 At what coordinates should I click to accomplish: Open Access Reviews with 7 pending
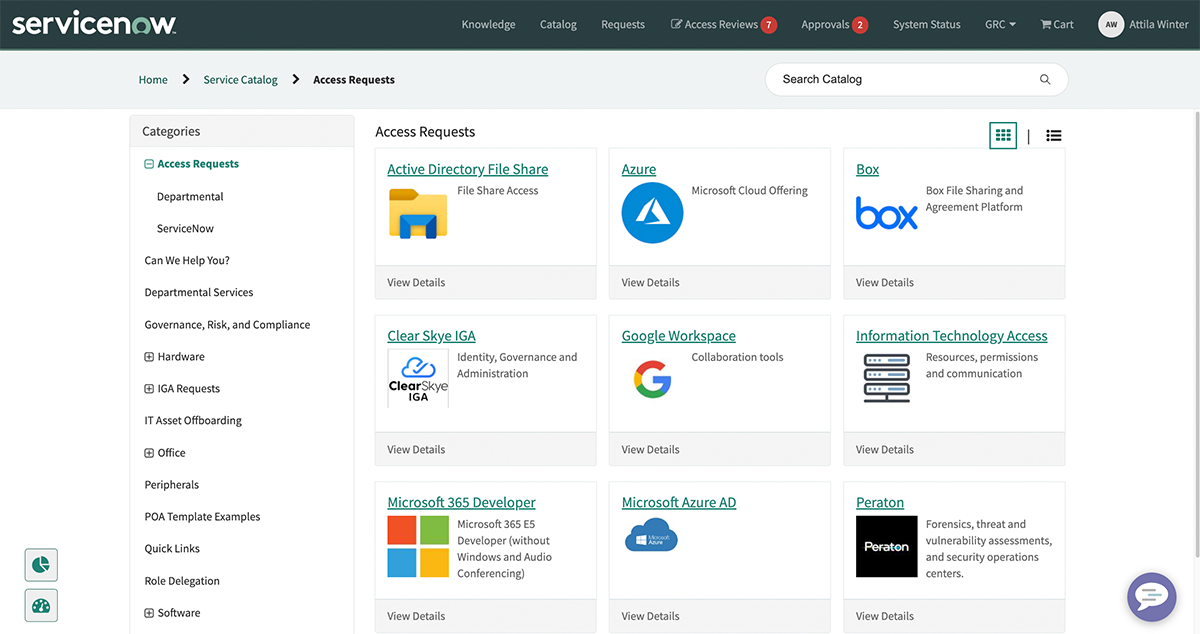(723, 24)
